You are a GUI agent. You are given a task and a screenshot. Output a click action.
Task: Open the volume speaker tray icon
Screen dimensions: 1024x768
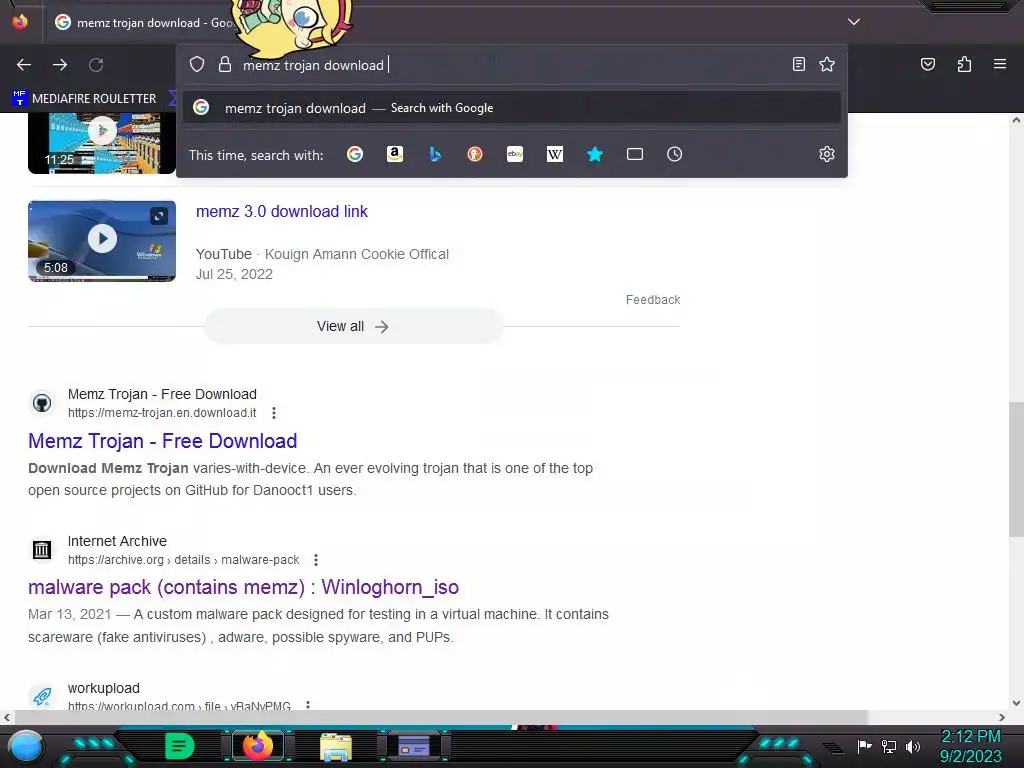tap(912, 746)
